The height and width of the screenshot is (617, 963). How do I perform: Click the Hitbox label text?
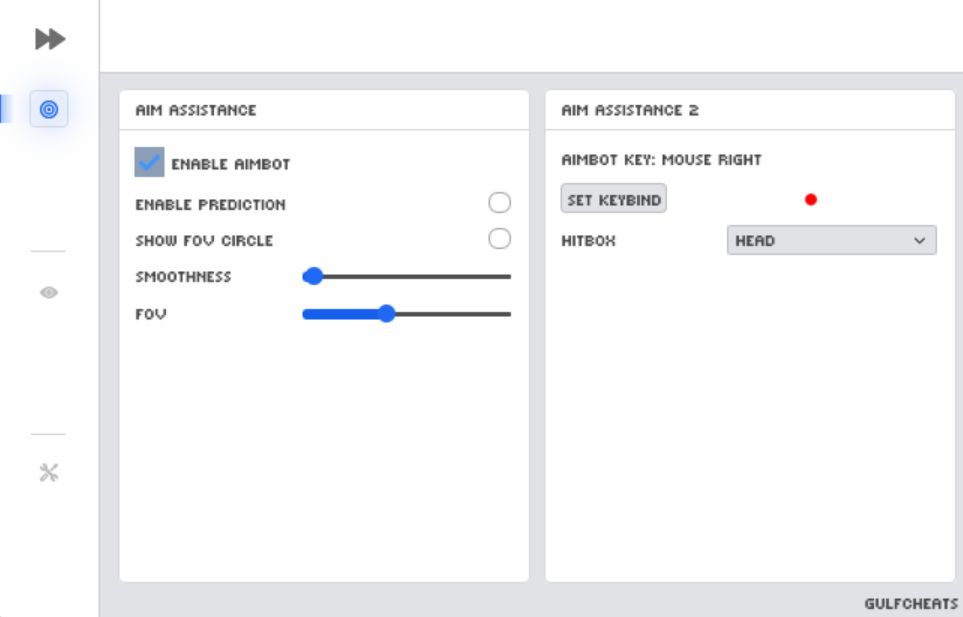point(588,241)
